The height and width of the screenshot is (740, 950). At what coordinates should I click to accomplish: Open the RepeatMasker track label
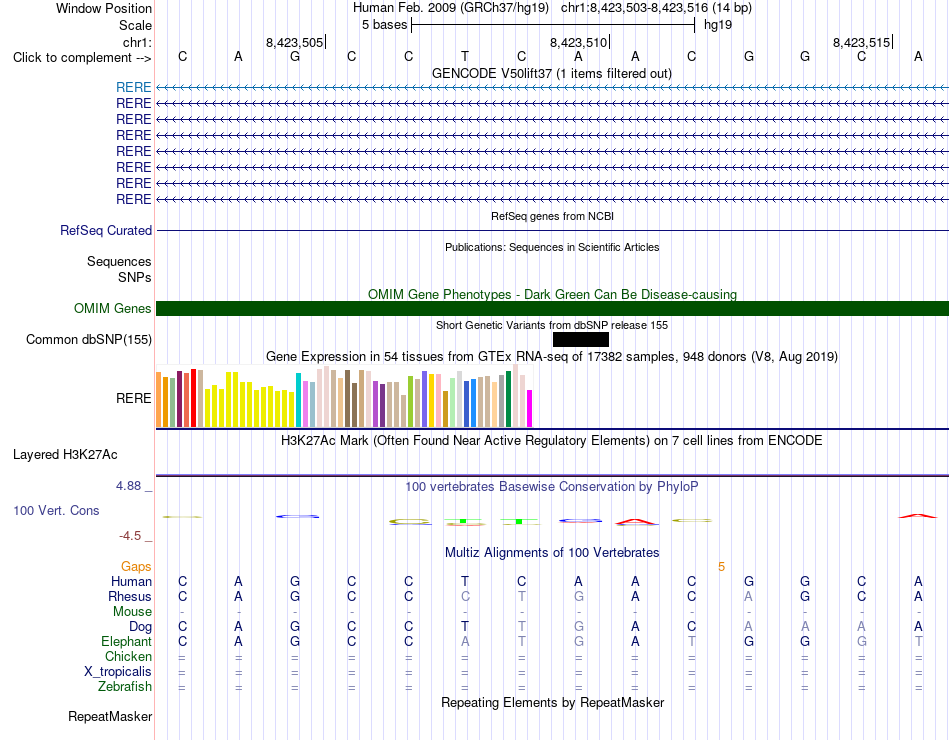point(110,716)
